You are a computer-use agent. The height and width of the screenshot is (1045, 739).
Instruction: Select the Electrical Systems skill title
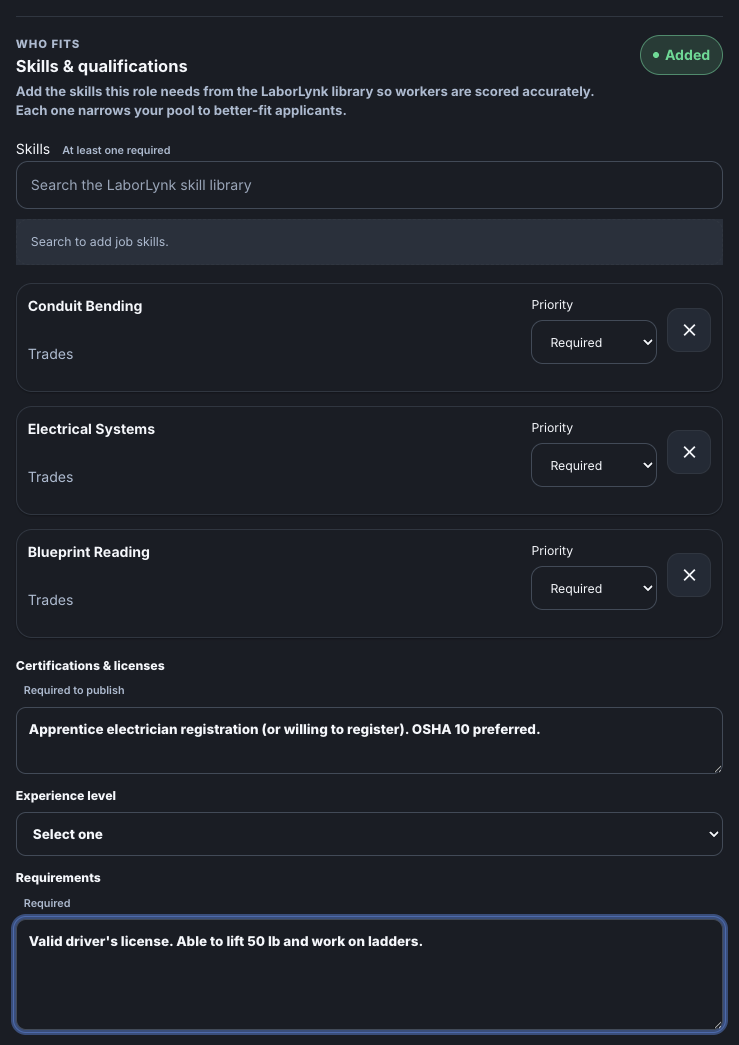(91, 429)
